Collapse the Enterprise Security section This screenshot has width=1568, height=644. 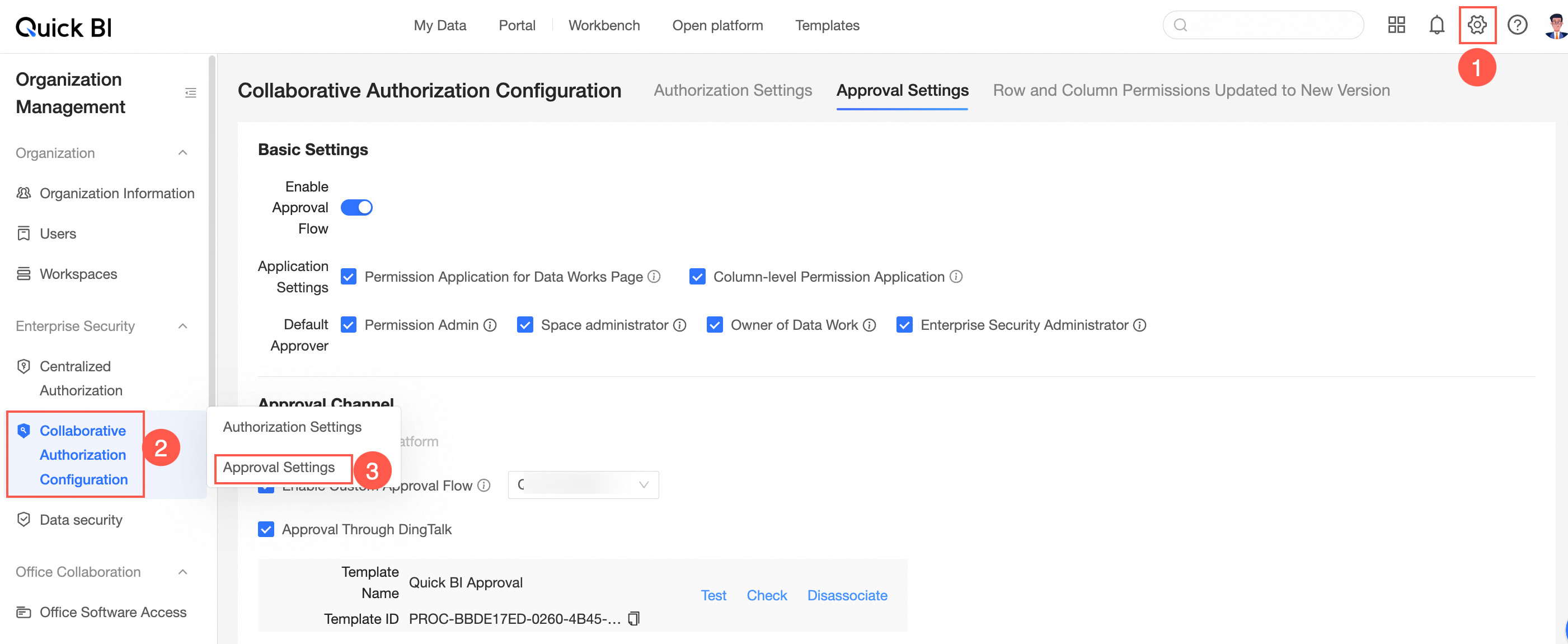point(182,326)
